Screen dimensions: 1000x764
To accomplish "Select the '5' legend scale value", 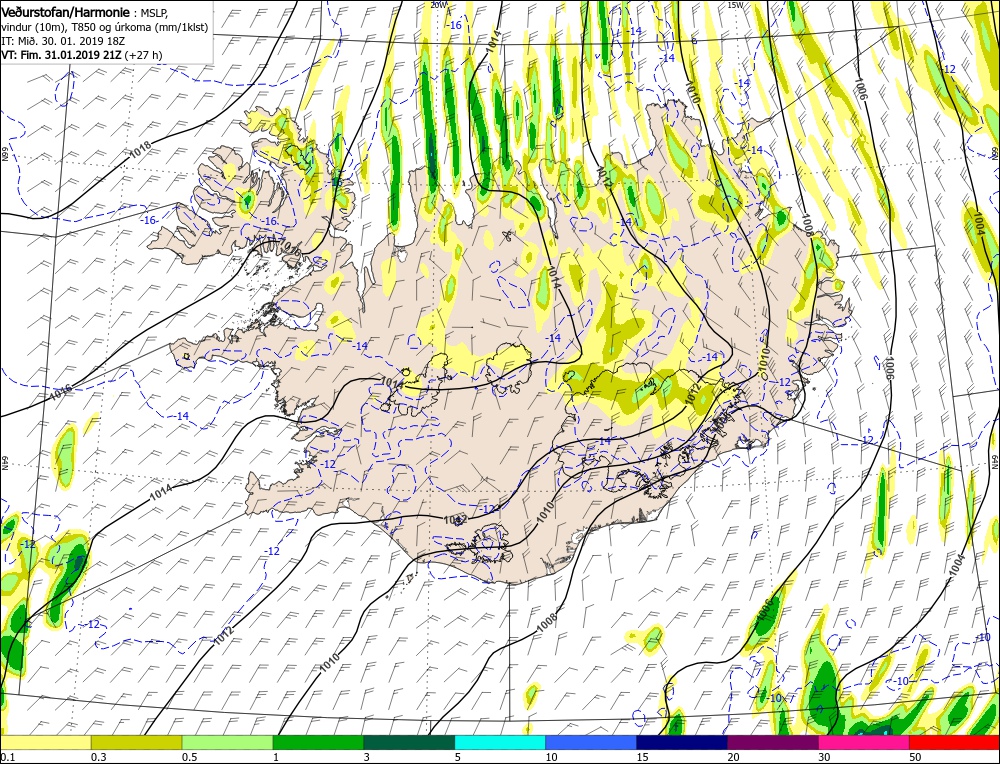I will 458,757.
